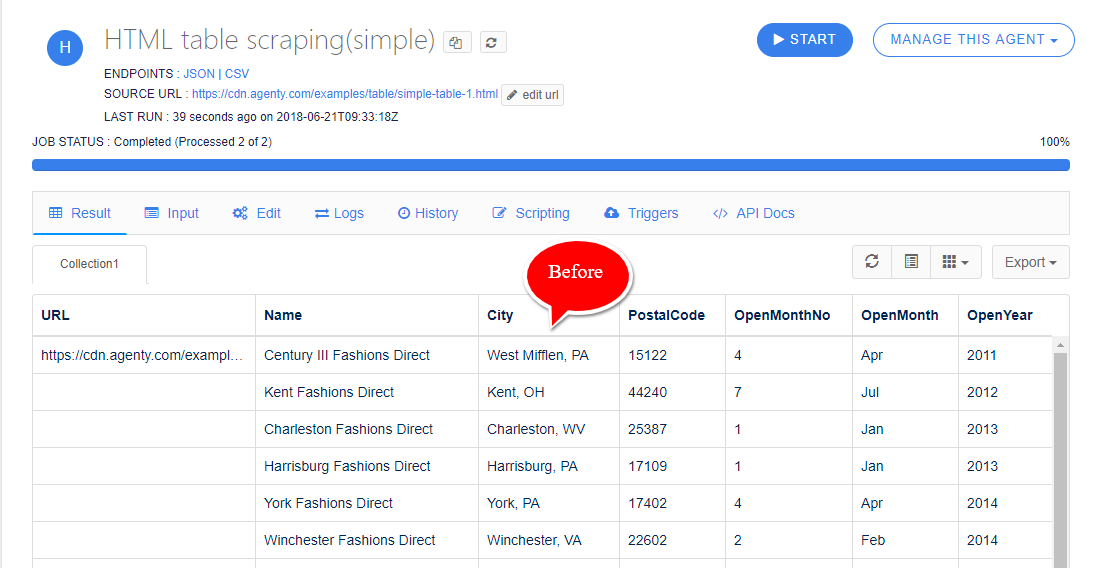Switch to the Input tab
This screenshot has width=1096, height=568.
[x=172, y=213]
